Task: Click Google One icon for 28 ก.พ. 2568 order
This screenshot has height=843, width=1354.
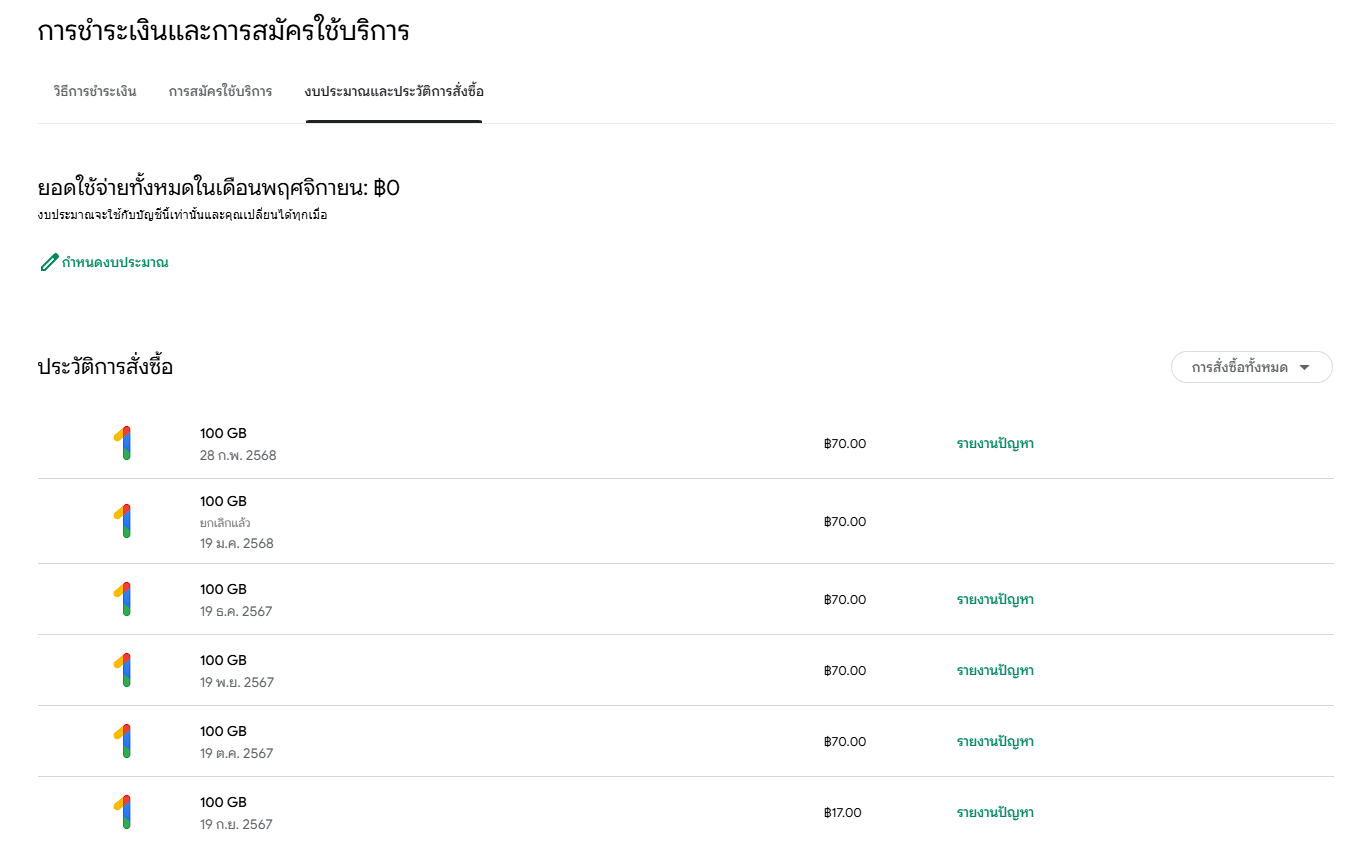Action: pyautogui.click(x=123, y=443)
